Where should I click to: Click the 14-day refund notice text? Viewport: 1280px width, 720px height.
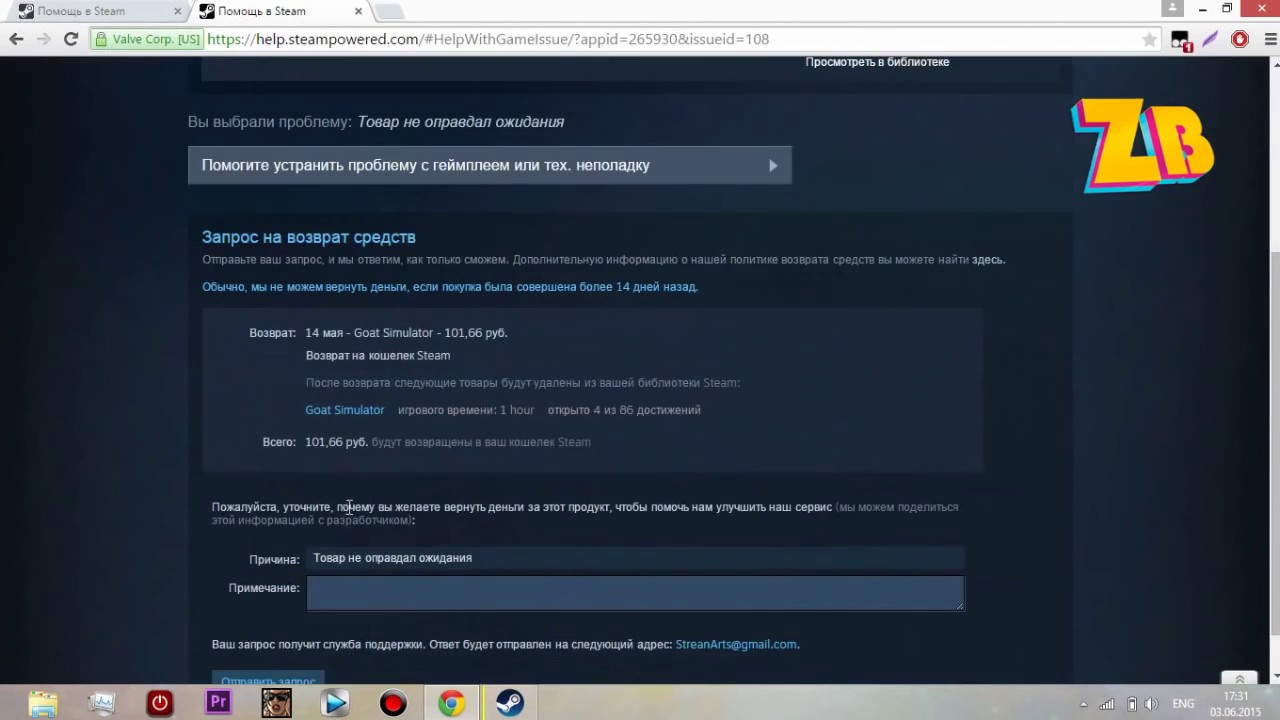(x=450, y=287)
